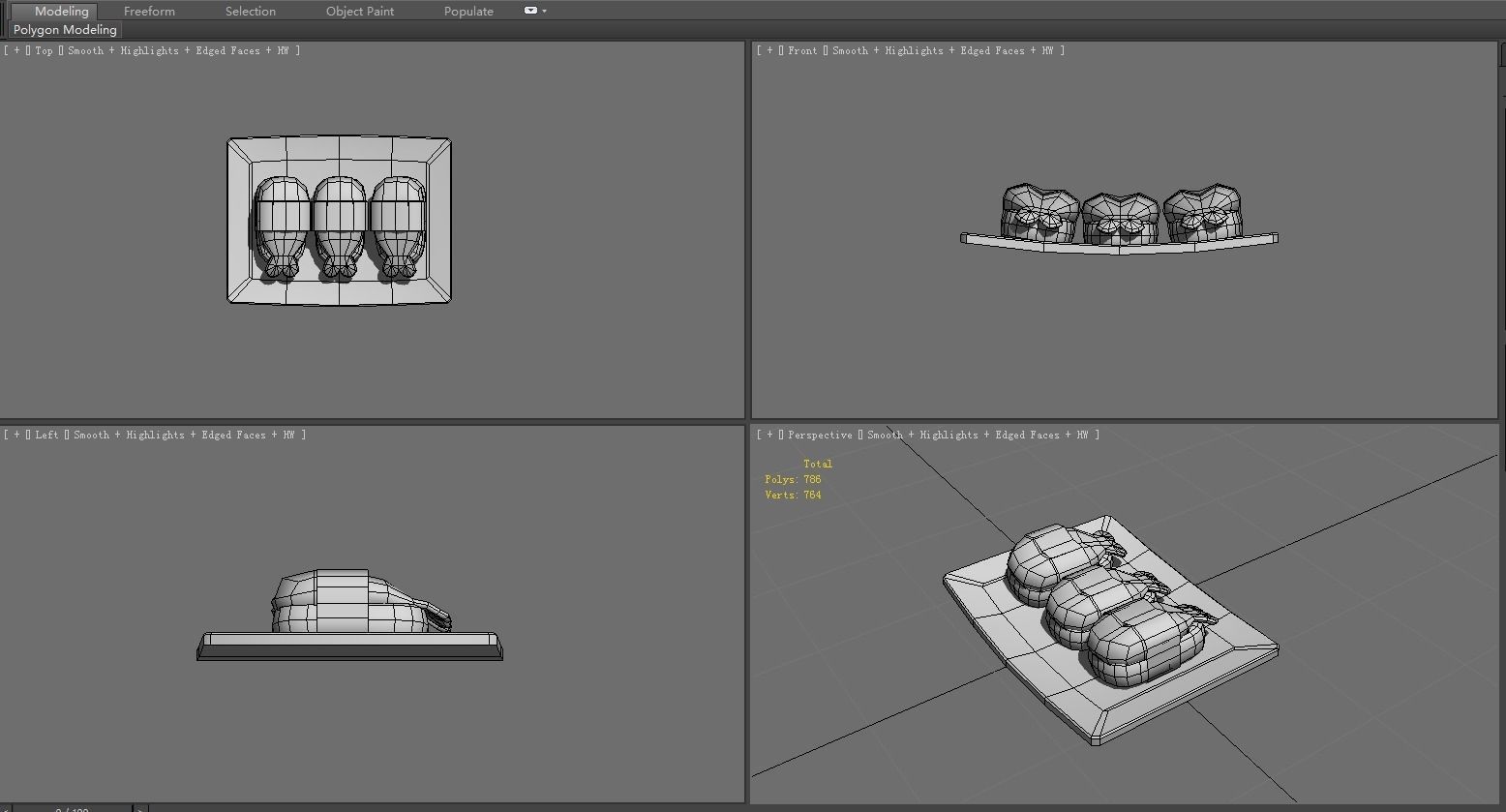Screen dimensions: 1506x812
Task: Click the Front view name label
Action: click(x=802, y=50)
